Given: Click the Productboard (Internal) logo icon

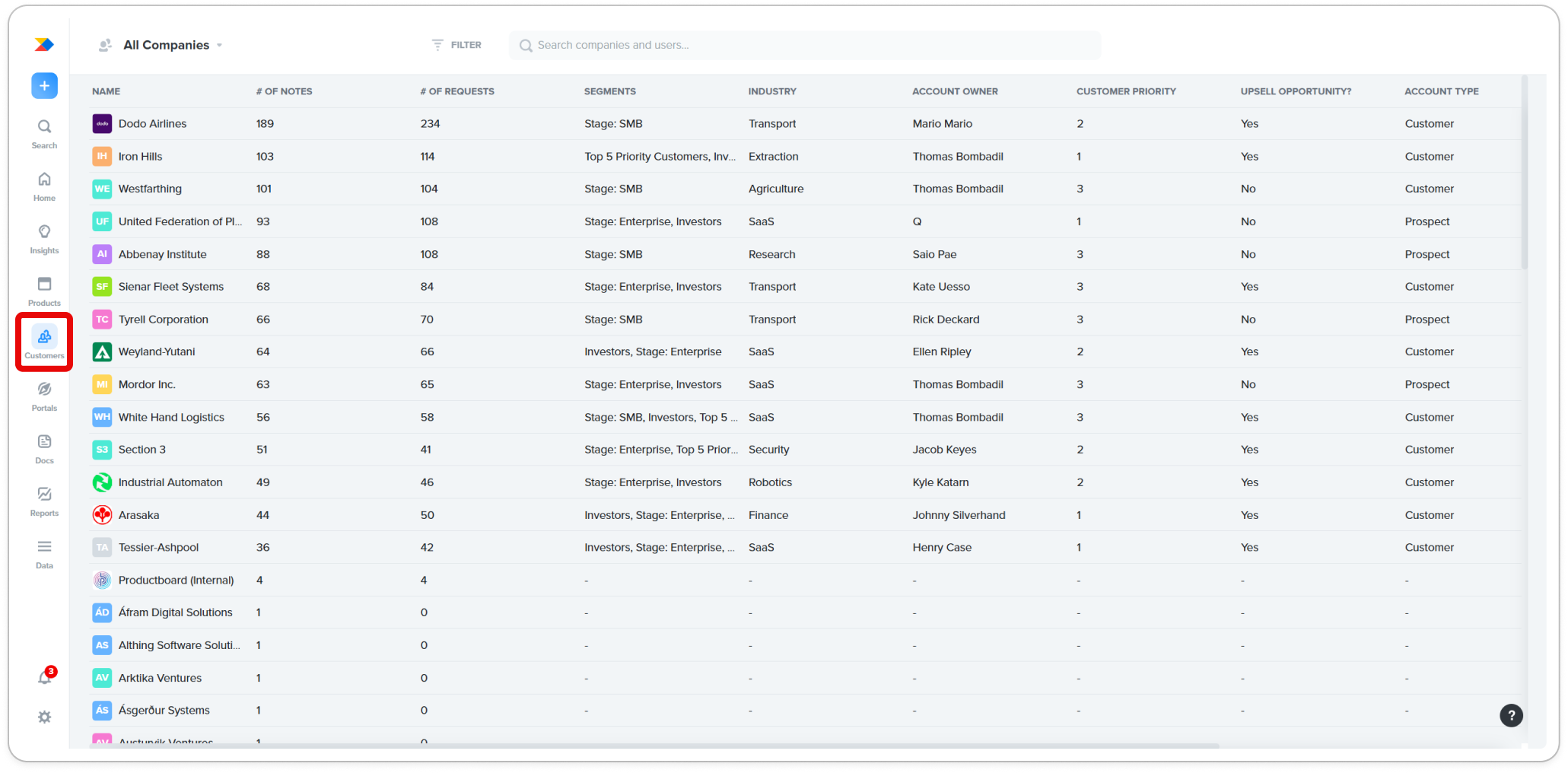Looking at the screenshot, I should click(x=102, y=581).
